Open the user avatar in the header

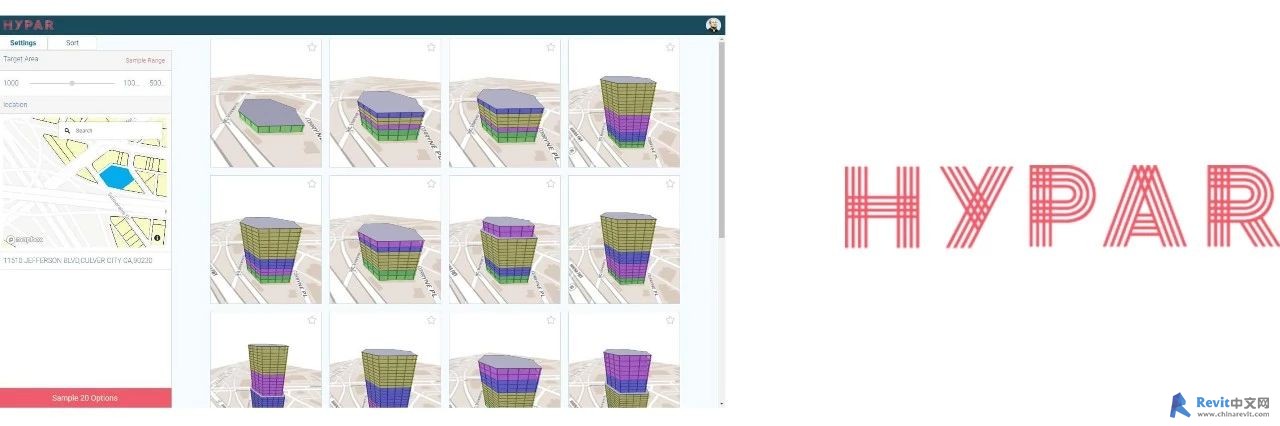pyautogui.click(x=713, y=25)
